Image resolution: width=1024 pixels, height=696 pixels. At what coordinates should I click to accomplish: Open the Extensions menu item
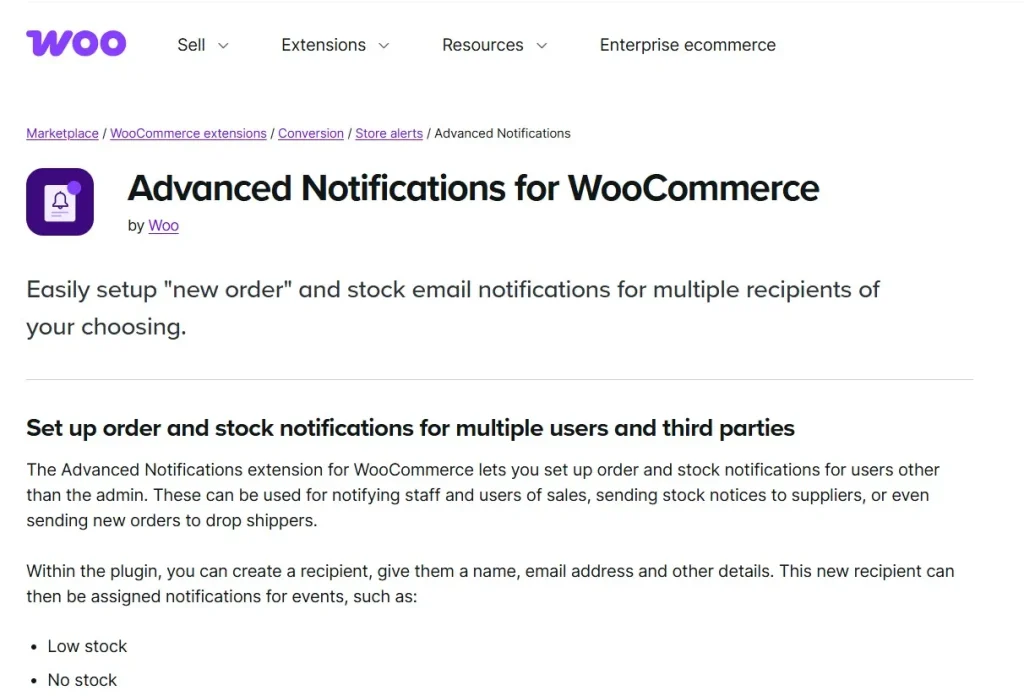[323, 45]
